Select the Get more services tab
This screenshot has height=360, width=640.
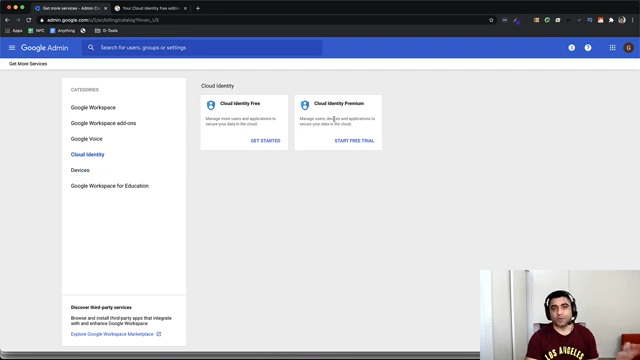[x=70, y=8]
